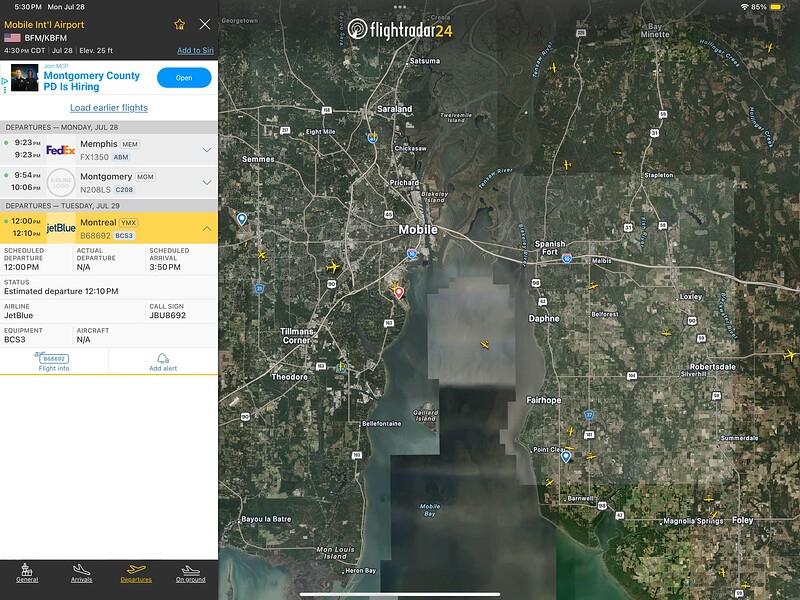Select the aircraft flying over Mobile Bay
This screenshot has width=800, height=600.
click(x=485, y=344)
